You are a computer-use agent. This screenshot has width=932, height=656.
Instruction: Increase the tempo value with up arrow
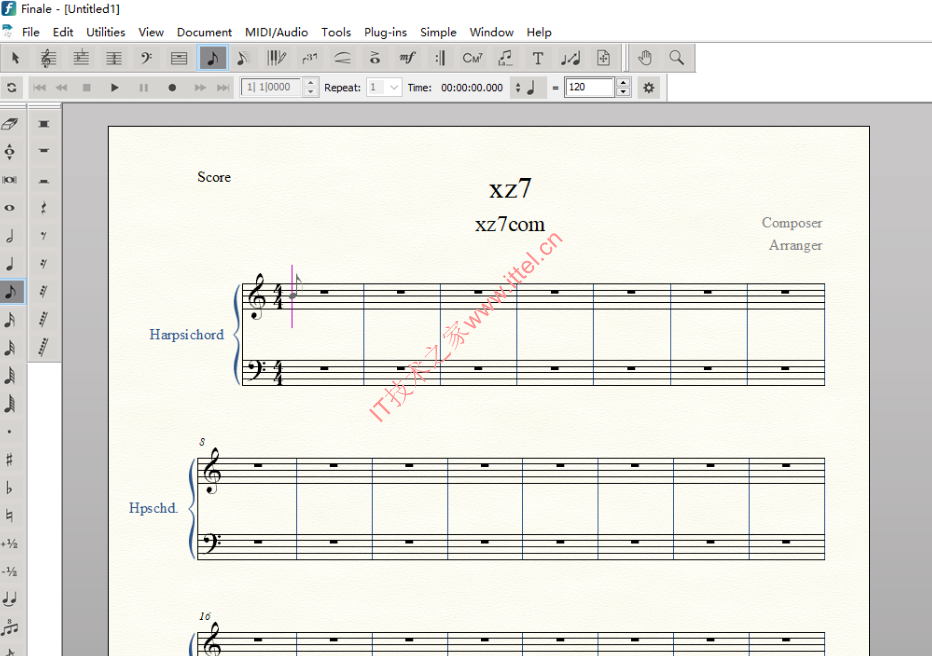[623, 83]
